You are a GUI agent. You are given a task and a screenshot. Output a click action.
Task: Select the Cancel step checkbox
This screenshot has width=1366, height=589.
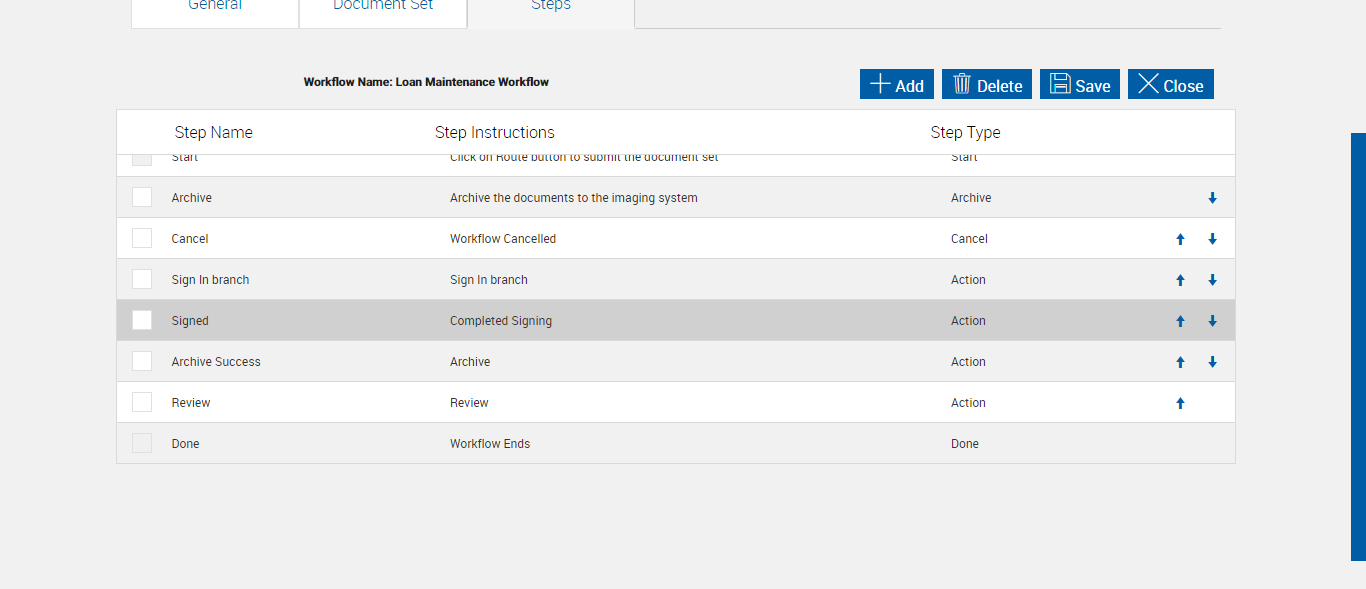tap(142, 238)
